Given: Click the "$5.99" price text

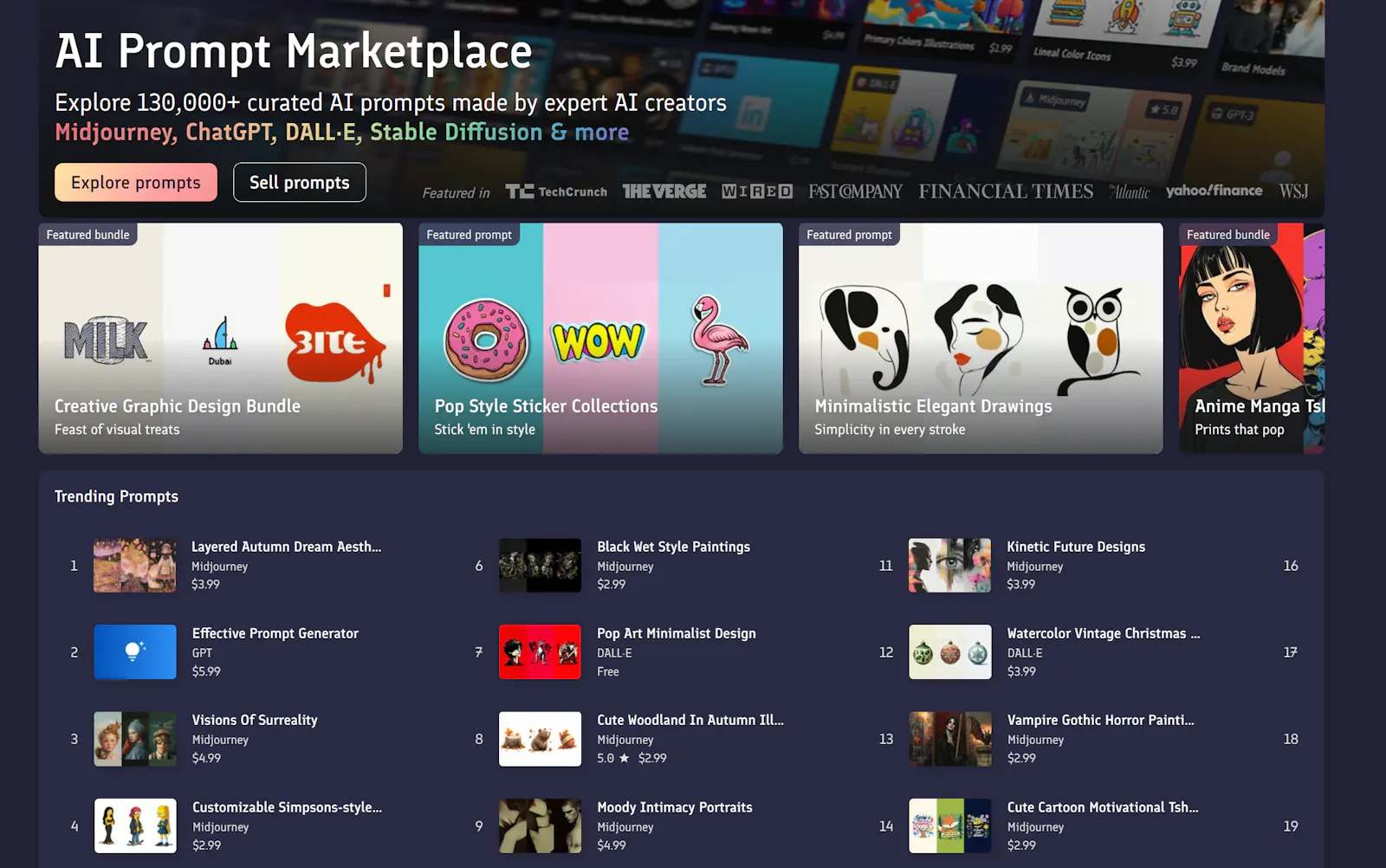Looking at the screenshot, I should pos(206,671).
